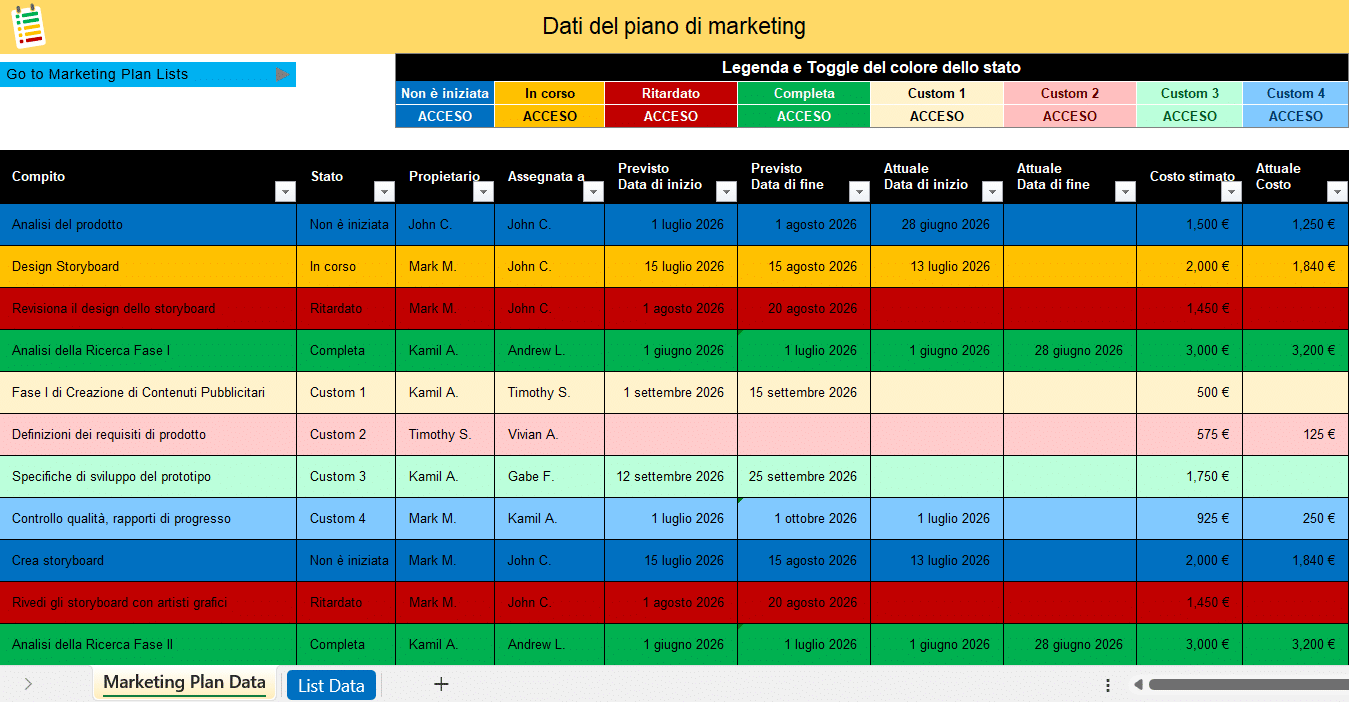Open the sheet options three-dot menu
This screenshot has height=702, width=1349.
tap(1108, 685)
